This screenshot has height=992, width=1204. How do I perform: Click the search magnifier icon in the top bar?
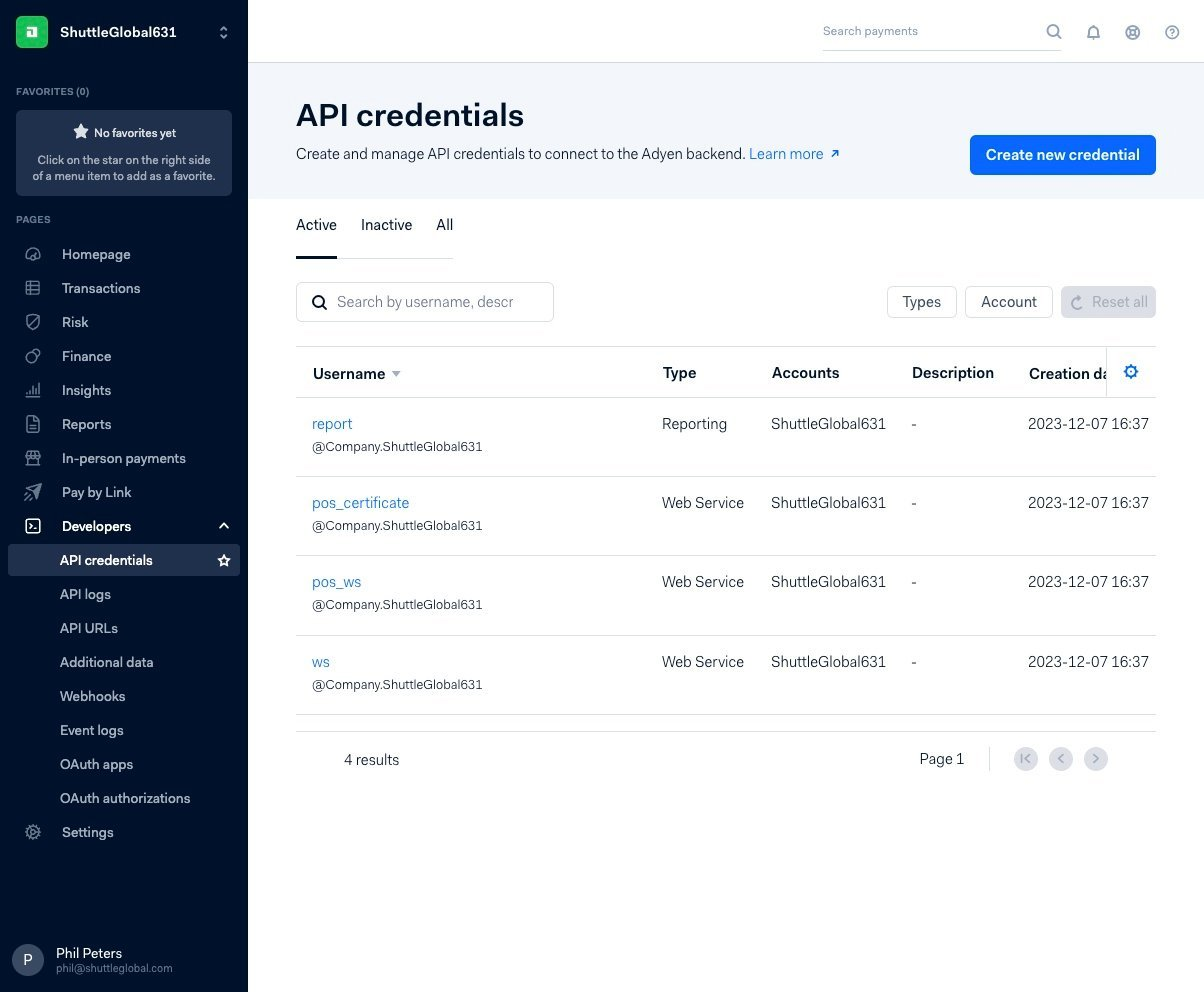tap(1054, 32)
